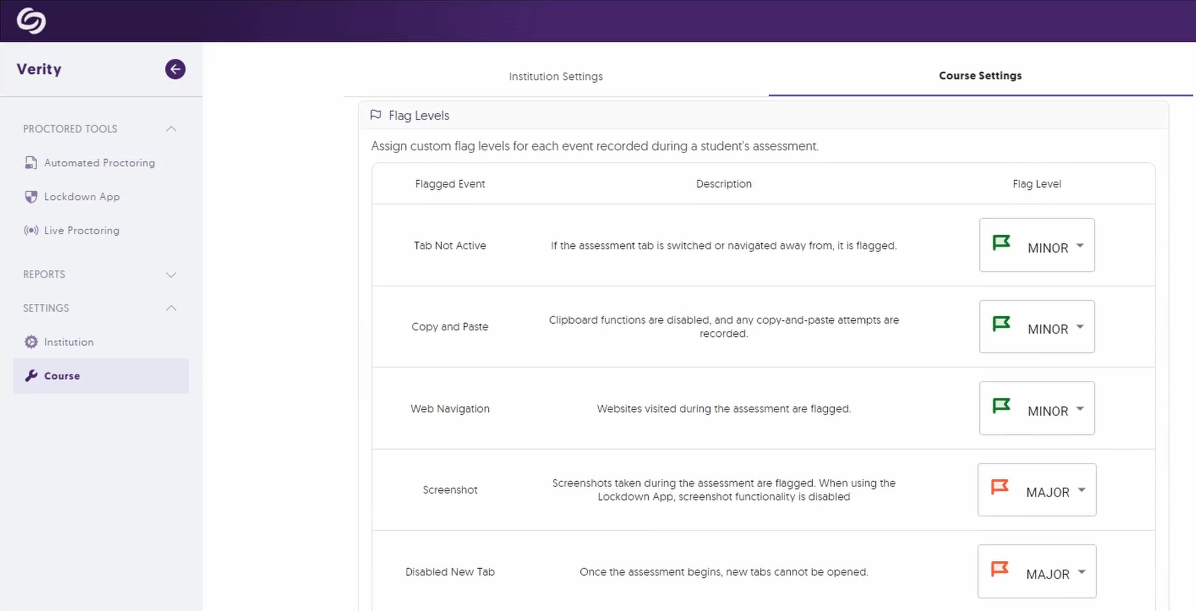1196x611 pixels.
Task: Expand the REPORTS section
Action: point(171,274)
